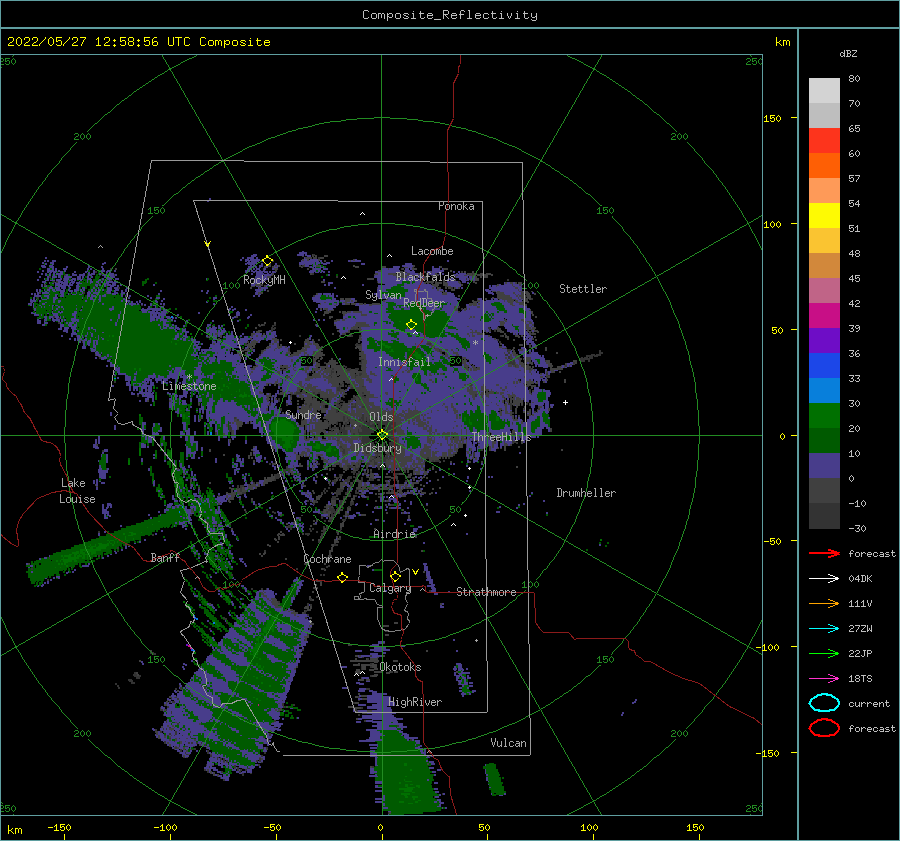
Task: Click the HighRiver city label
Action: coord(415,702)
